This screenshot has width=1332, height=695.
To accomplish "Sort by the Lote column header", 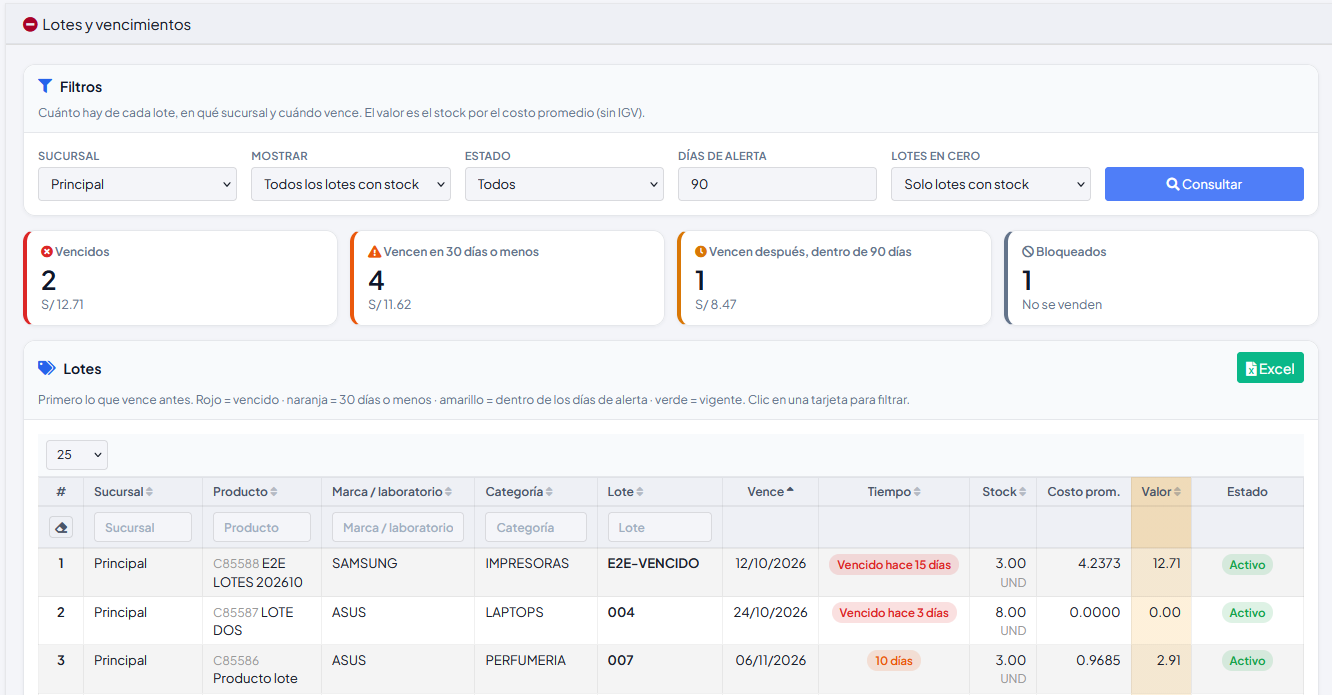I will pyautogui.click(x=660, y=492).
